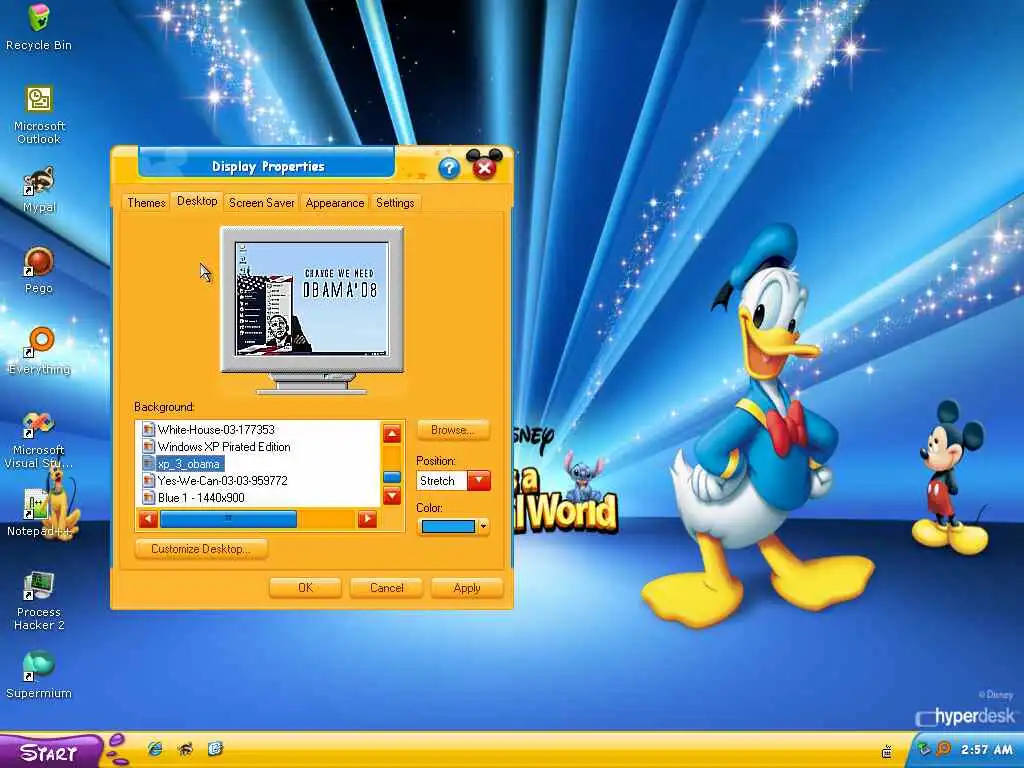
Task: Launch the Notepad++ desktop shortcut
Action: click(39, 513)
